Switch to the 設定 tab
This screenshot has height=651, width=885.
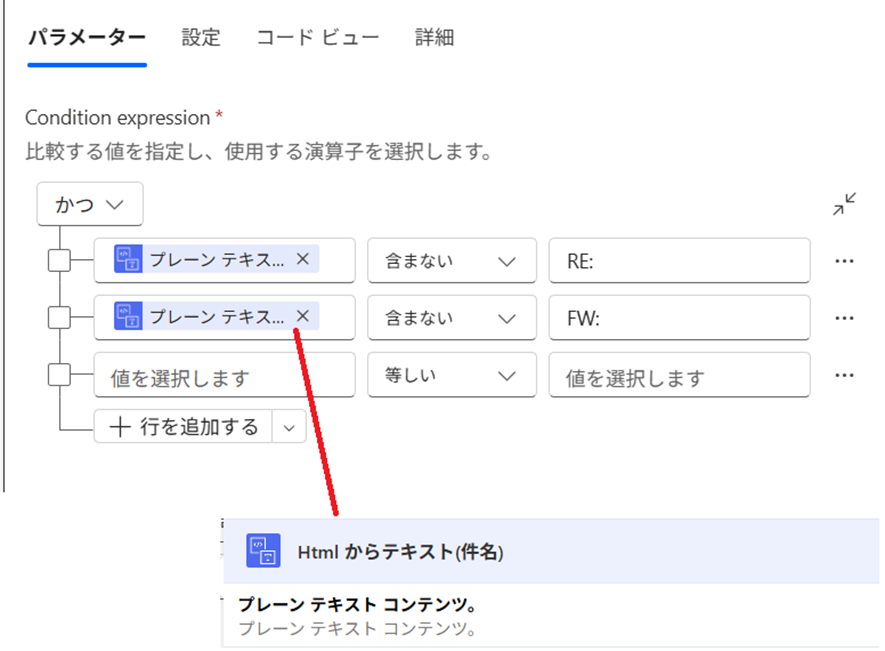tap(201, 38)
